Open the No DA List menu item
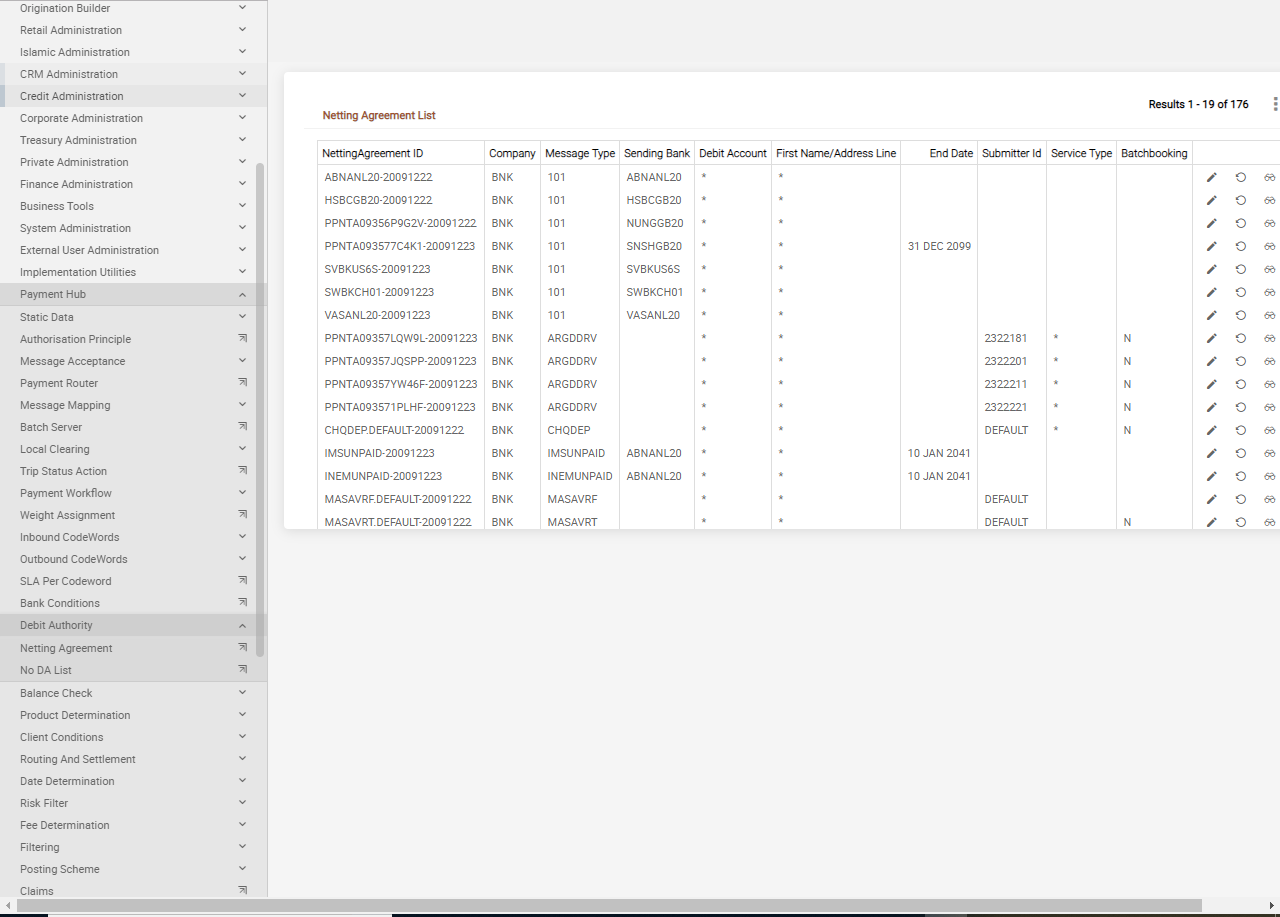The image size is (1280, 917). tap(46, 670)
